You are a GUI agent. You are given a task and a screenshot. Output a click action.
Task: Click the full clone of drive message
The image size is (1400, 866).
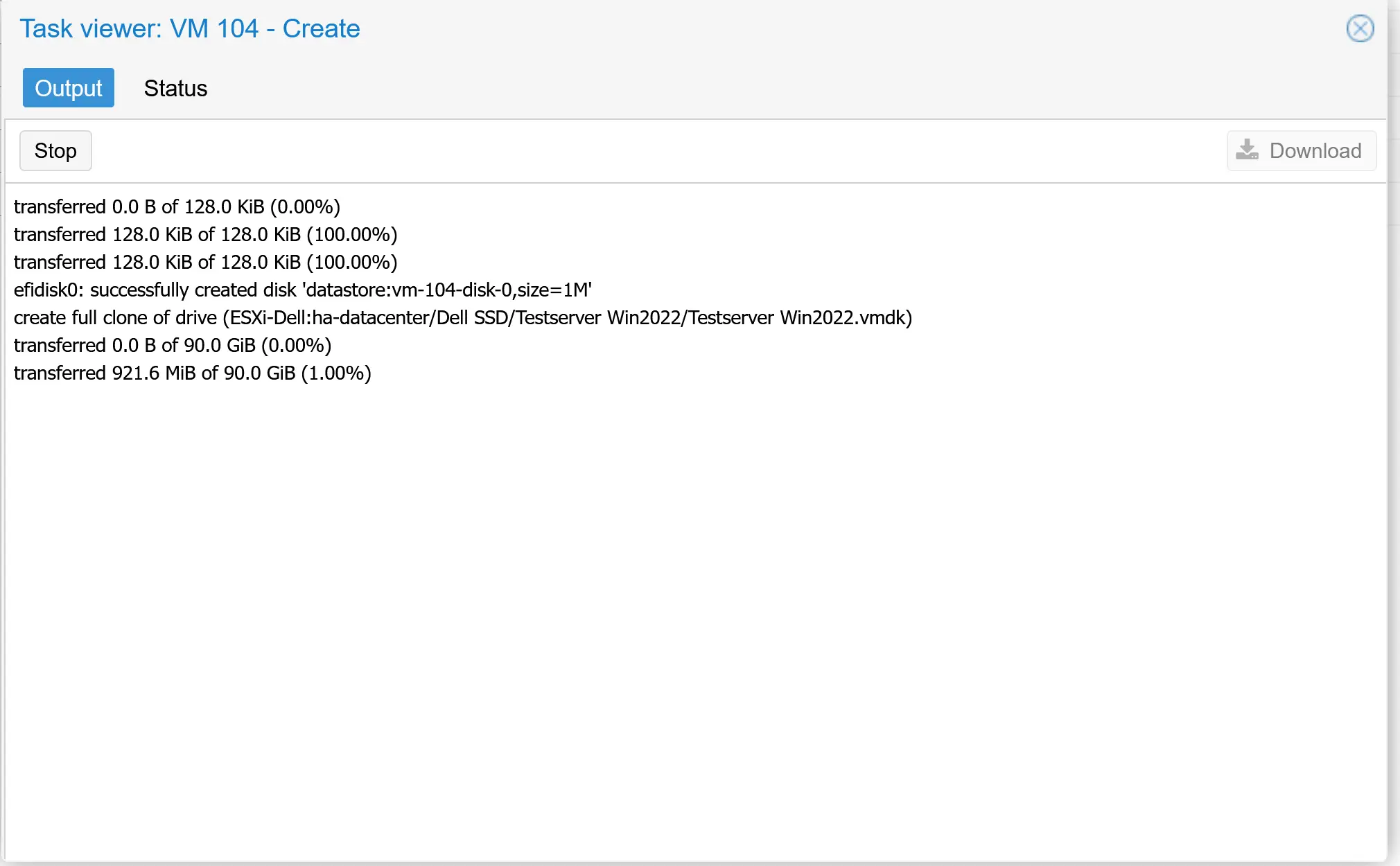coord(462,317)
